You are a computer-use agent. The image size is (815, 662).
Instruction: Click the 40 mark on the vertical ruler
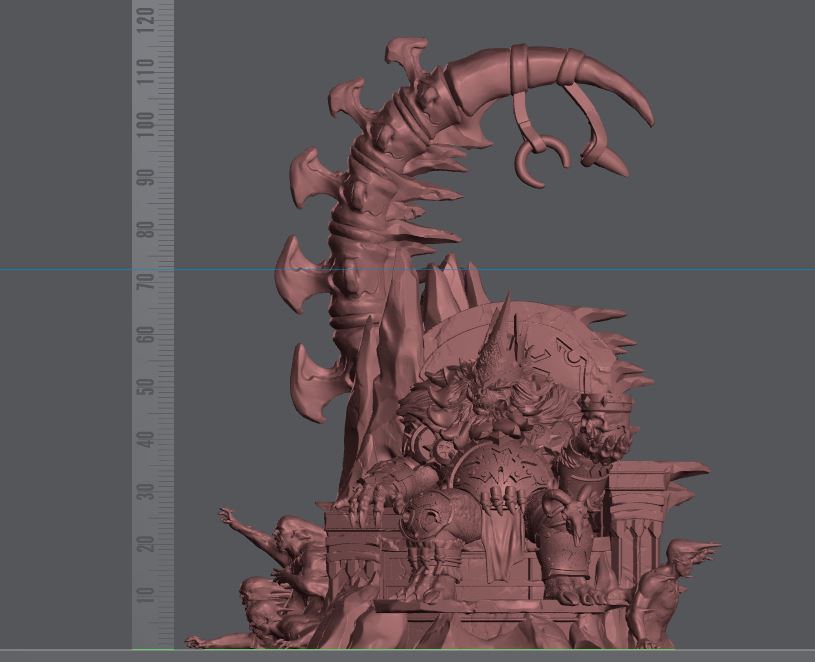147,438
